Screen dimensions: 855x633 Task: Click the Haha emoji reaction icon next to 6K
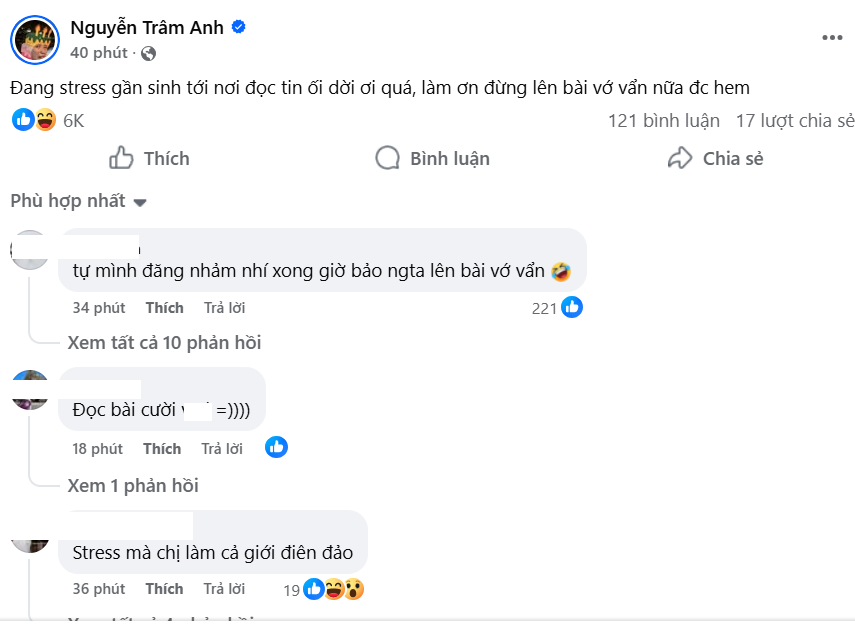point(40,119)
